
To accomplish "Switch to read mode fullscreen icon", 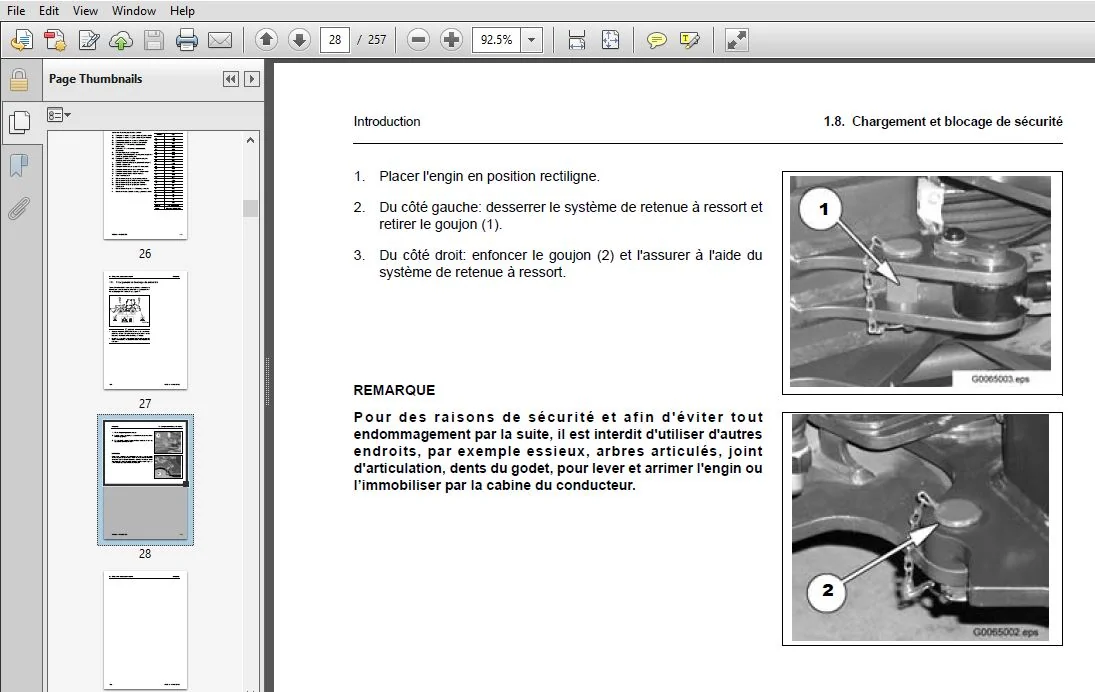I will (x=737, y=40).
